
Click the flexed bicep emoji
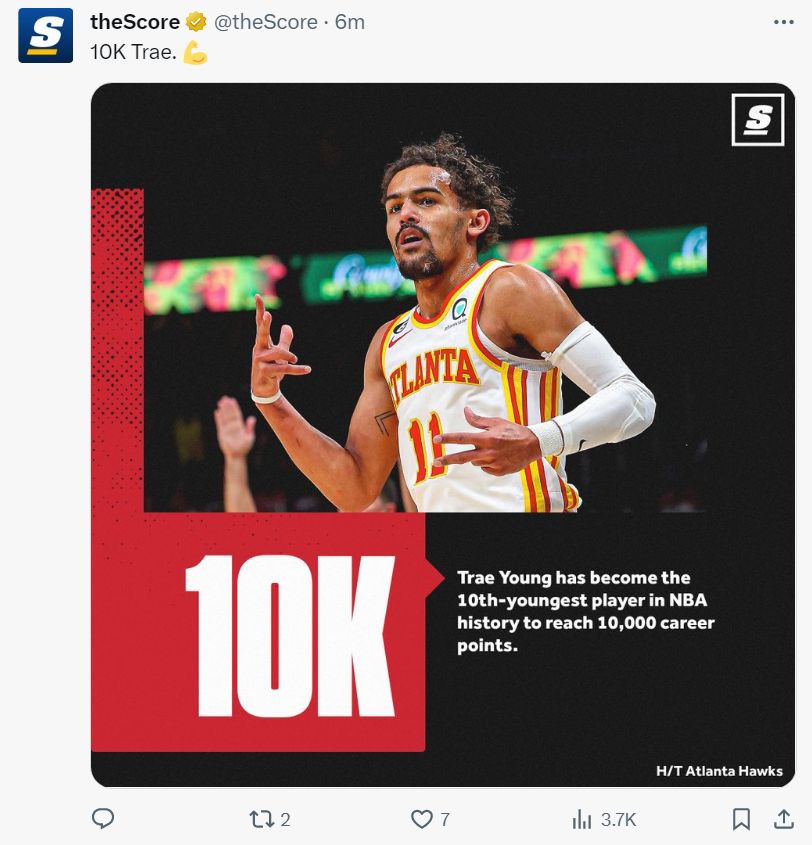[196, 53]
